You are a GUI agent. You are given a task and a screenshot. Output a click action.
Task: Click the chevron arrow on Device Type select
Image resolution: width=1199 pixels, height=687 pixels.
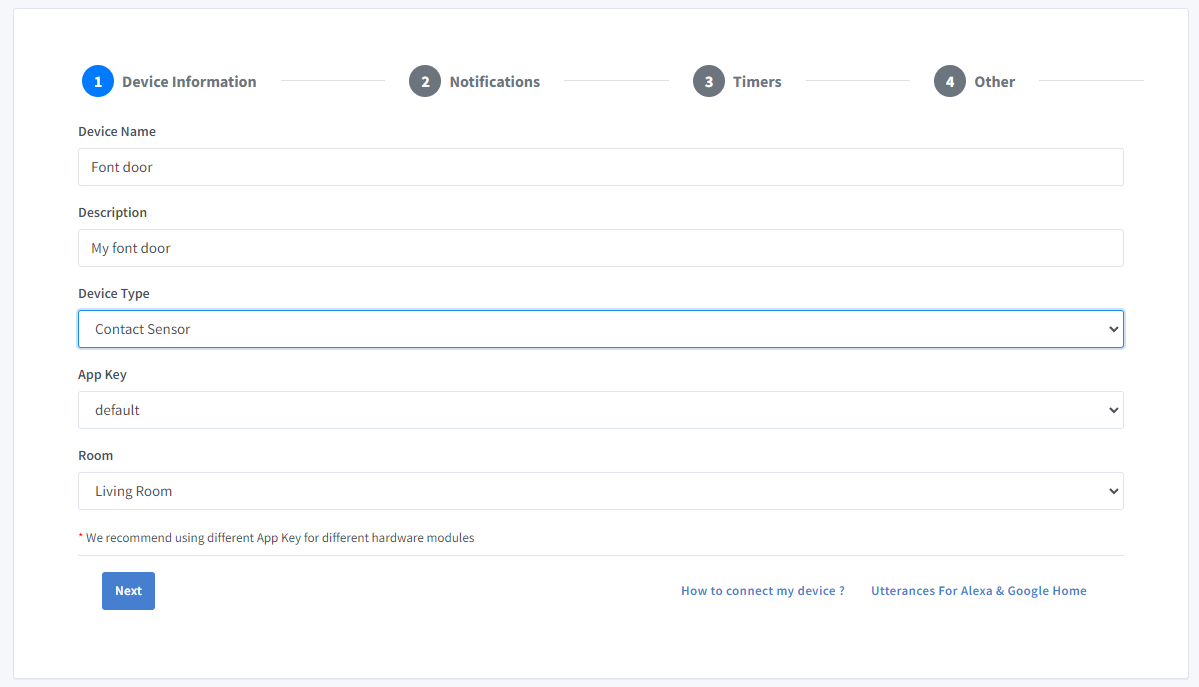click(x=1113, y=329)
